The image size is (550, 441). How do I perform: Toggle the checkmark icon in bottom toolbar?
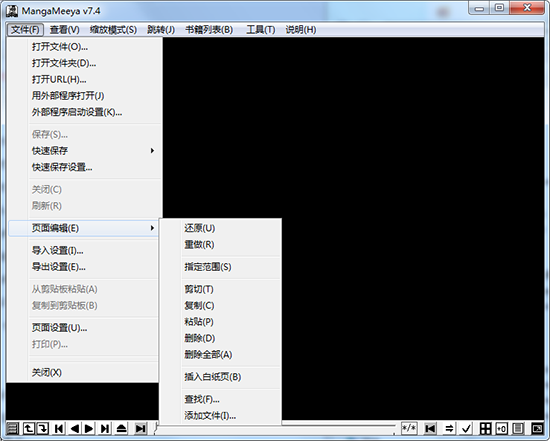click(x=467, y=428)
